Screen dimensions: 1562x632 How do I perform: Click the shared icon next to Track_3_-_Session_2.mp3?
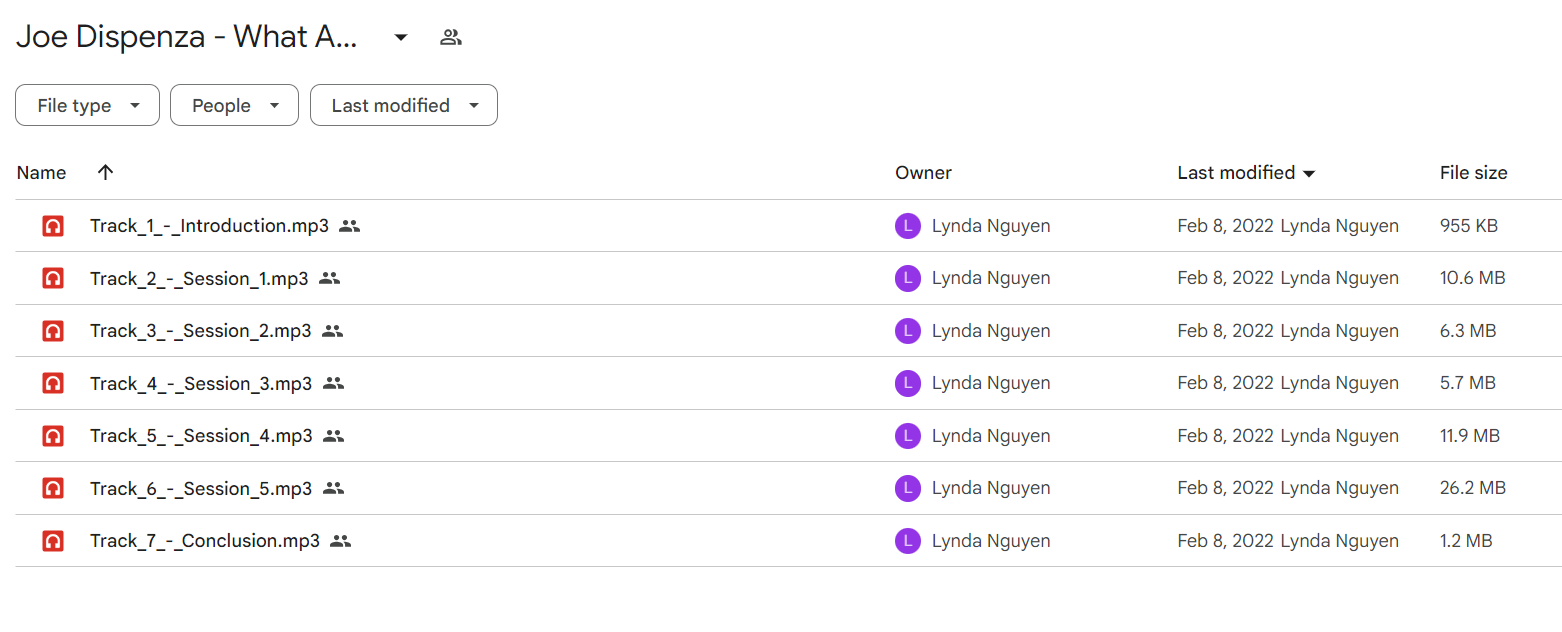(333, 331)
